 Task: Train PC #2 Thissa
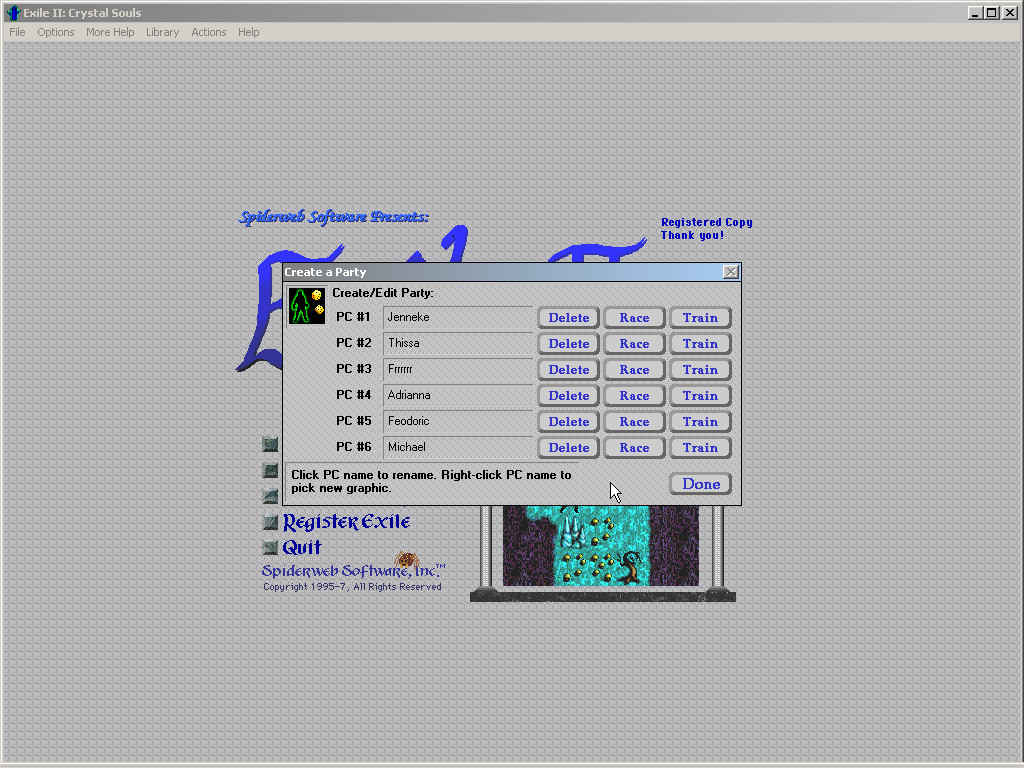(700, 344)
